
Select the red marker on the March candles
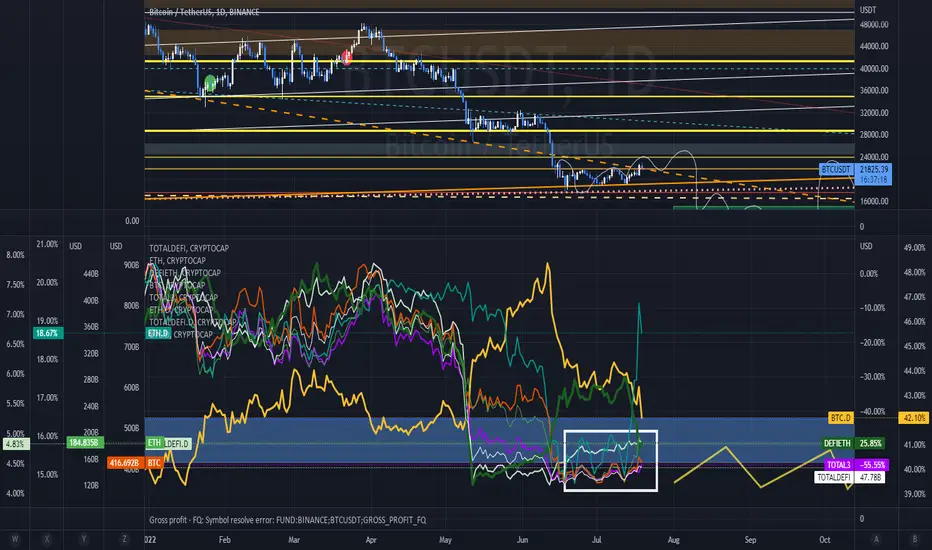pyautogui.click(x=347, y=57)
